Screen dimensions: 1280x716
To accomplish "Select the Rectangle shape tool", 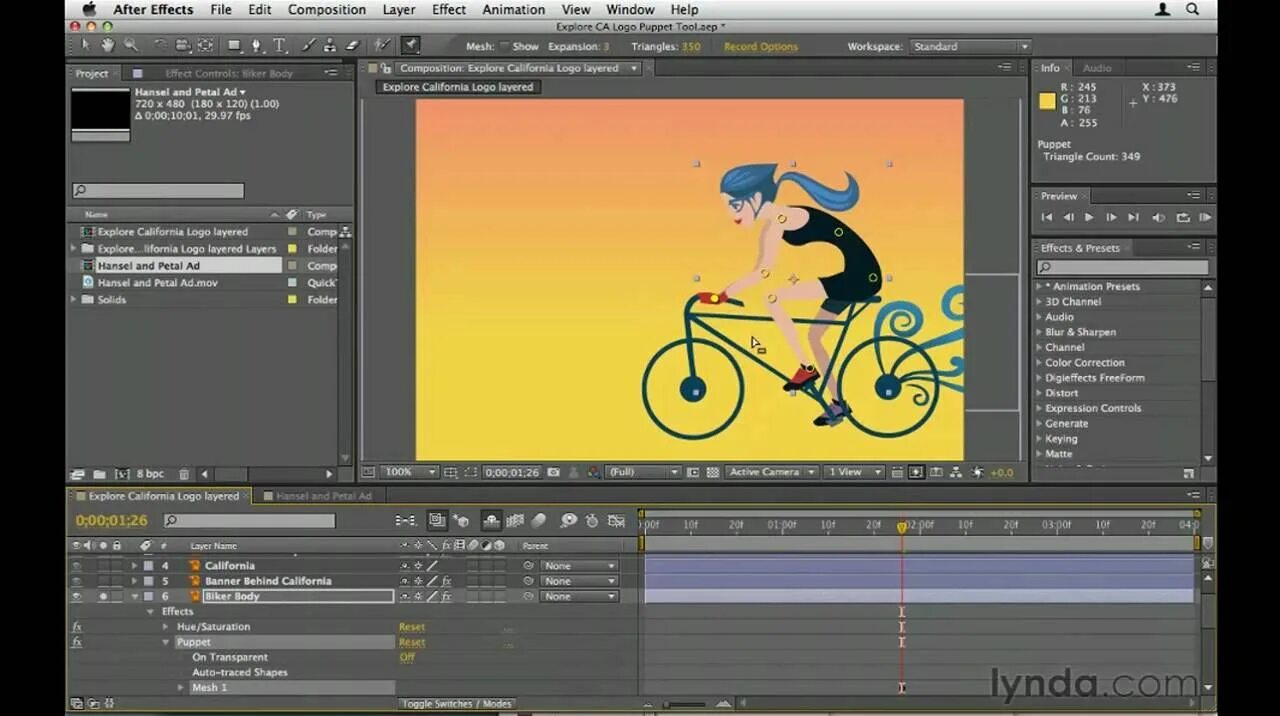I will pyautogui.click(x=234, y=45).
